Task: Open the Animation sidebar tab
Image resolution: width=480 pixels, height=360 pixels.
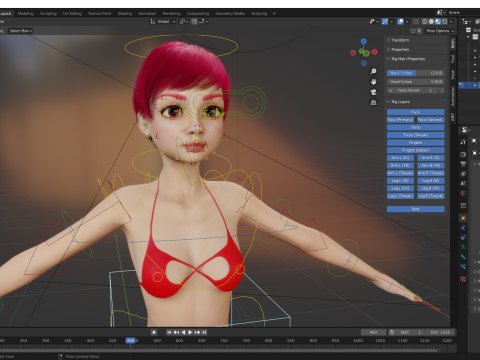Action: [453, 96]
